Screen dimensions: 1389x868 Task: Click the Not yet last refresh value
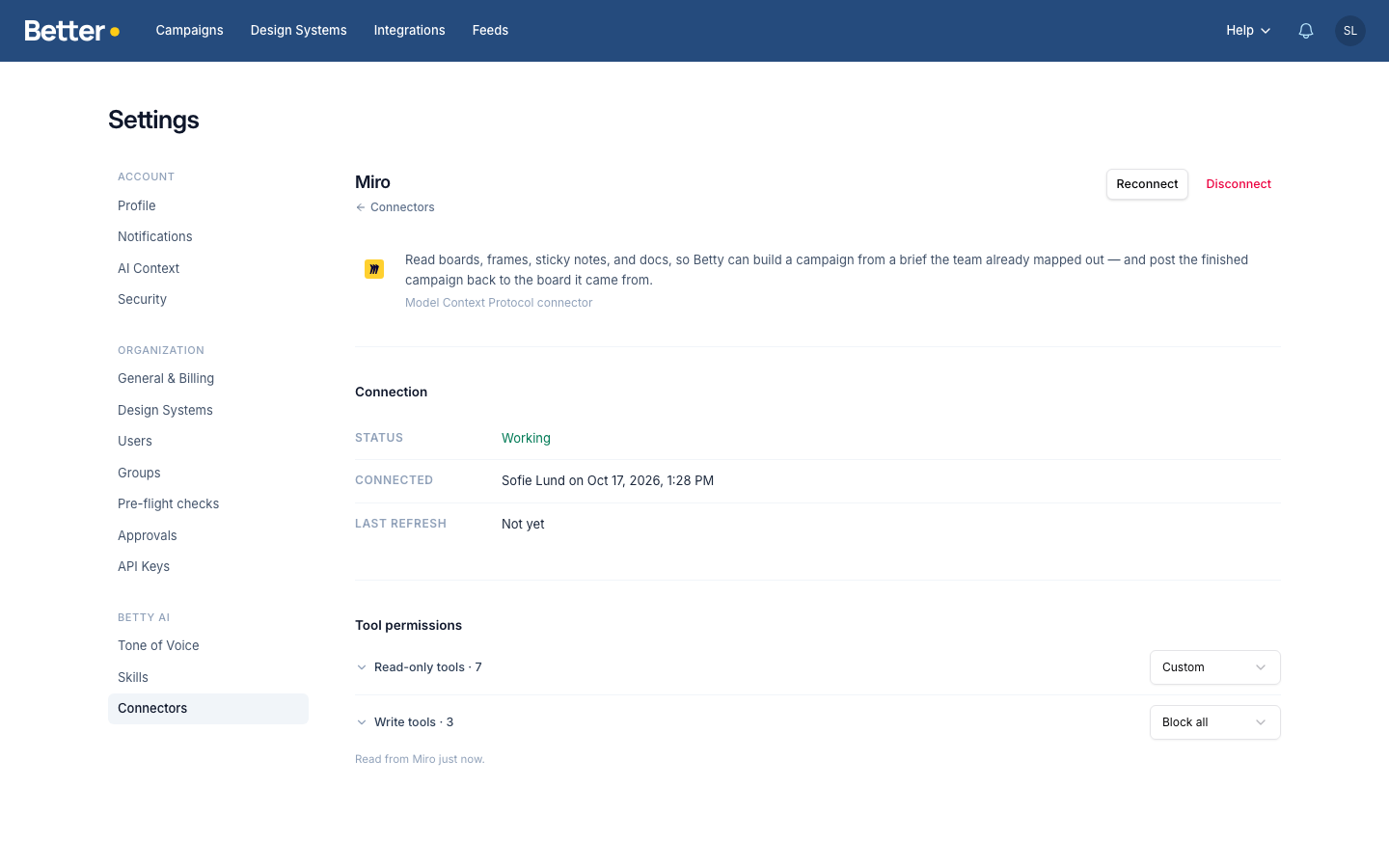(523, 524)
